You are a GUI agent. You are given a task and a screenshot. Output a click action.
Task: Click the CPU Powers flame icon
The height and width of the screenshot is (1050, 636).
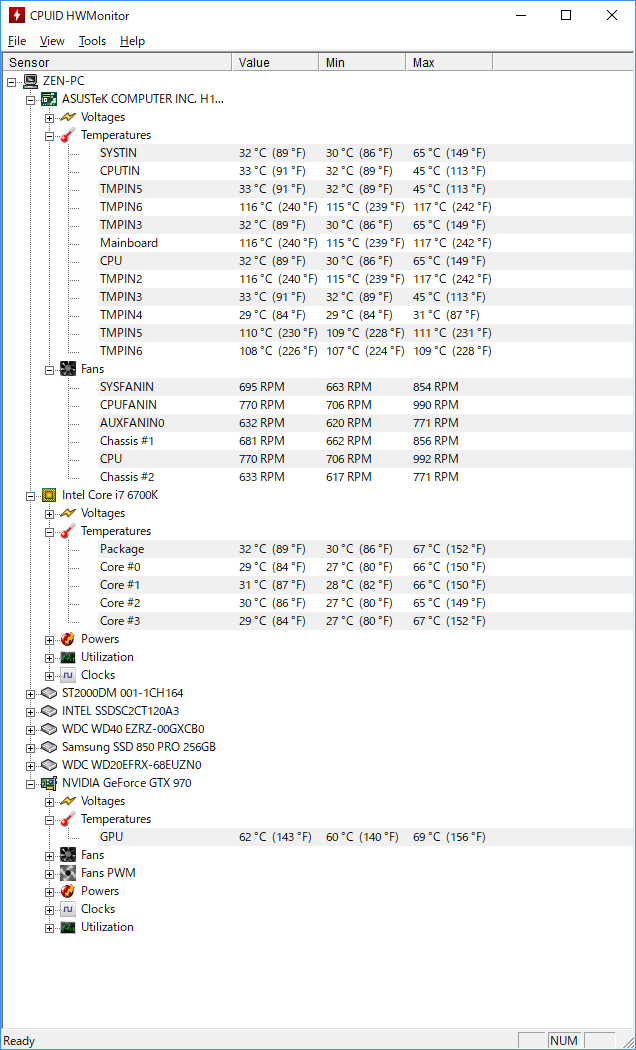(68, 639)
